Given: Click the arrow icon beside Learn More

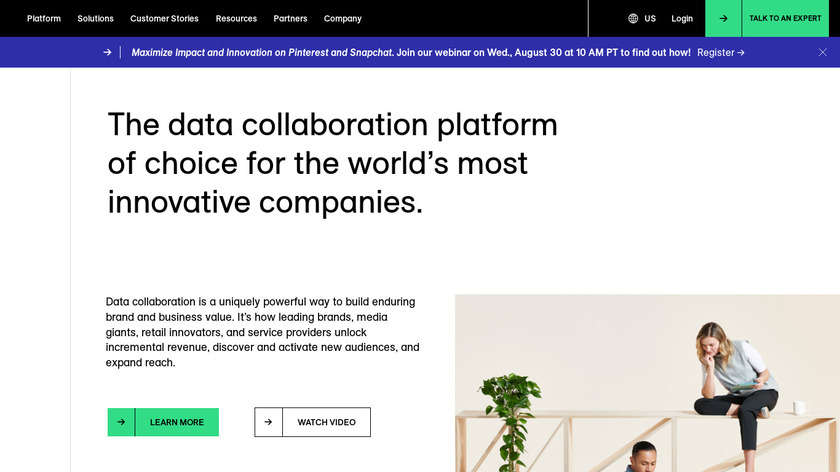Looking at the screenshot, I should pyautogui.click(x=121, y=422).
